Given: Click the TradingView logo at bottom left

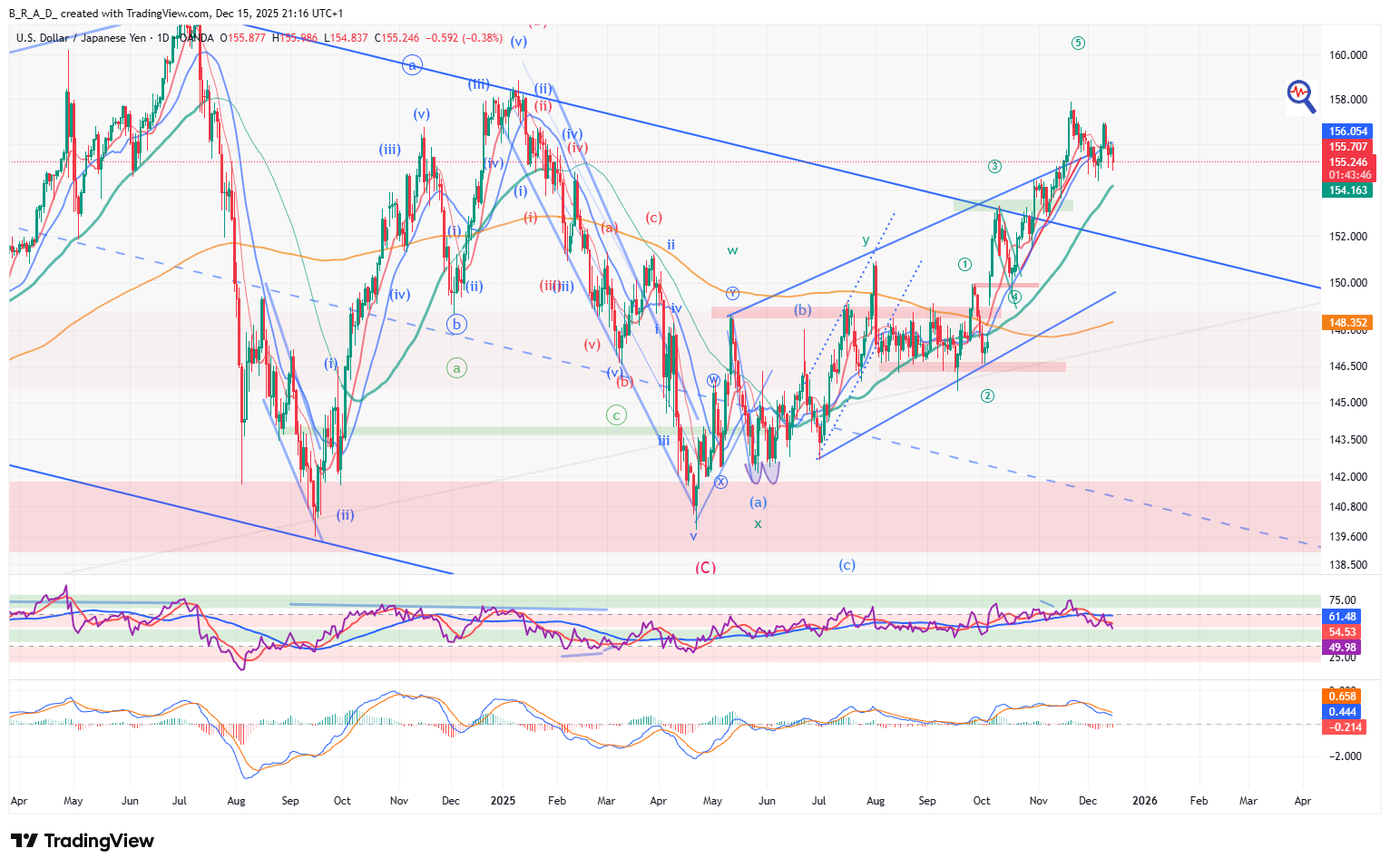Looking at the screenshot, I should coord(83,841).
